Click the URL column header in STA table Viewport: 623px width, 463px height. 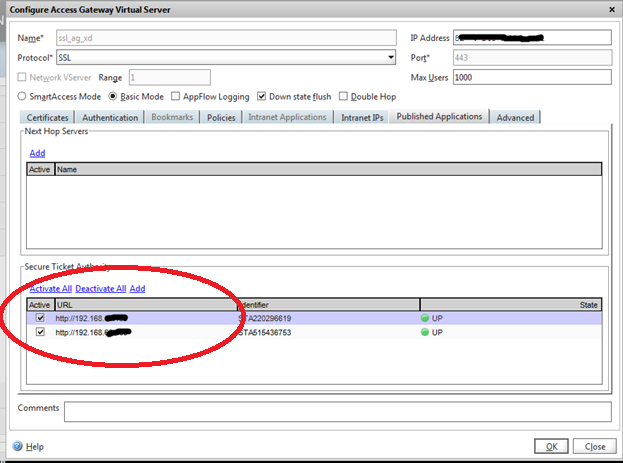(x=146, y=305)
